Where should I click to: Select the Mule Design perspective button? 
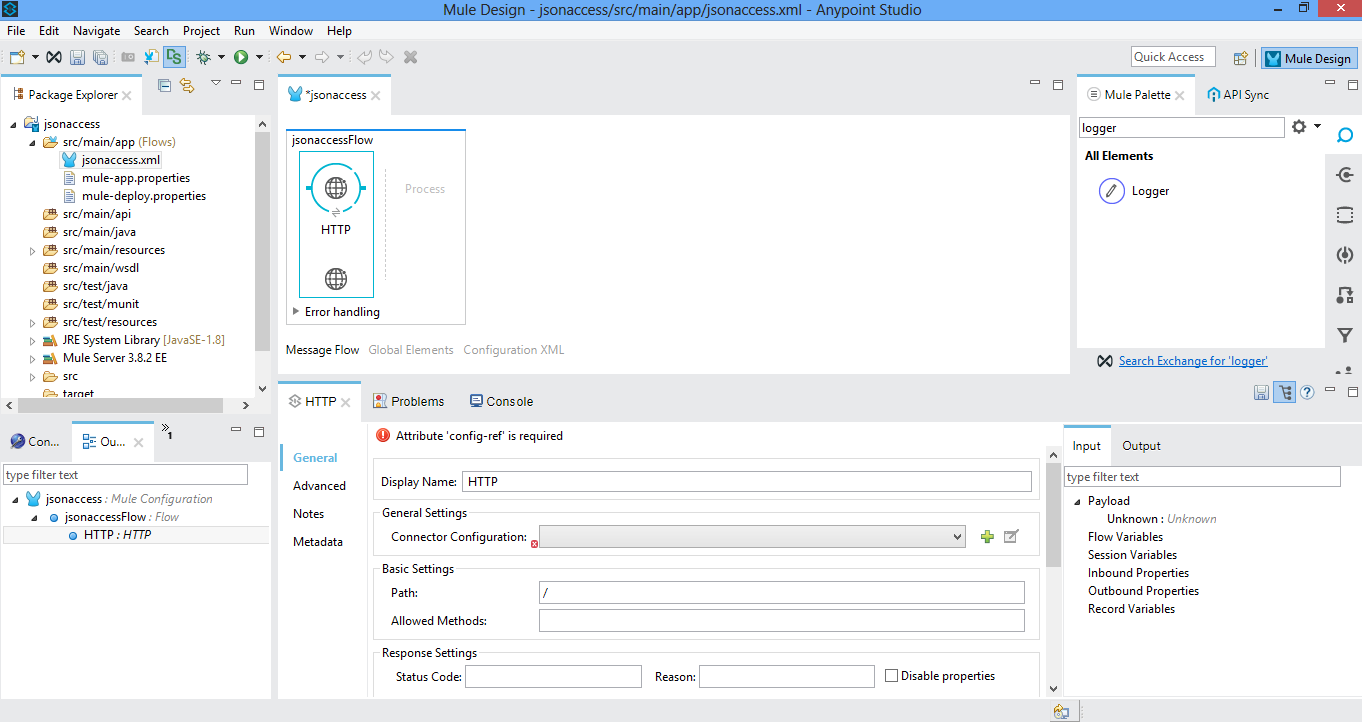1308,58
